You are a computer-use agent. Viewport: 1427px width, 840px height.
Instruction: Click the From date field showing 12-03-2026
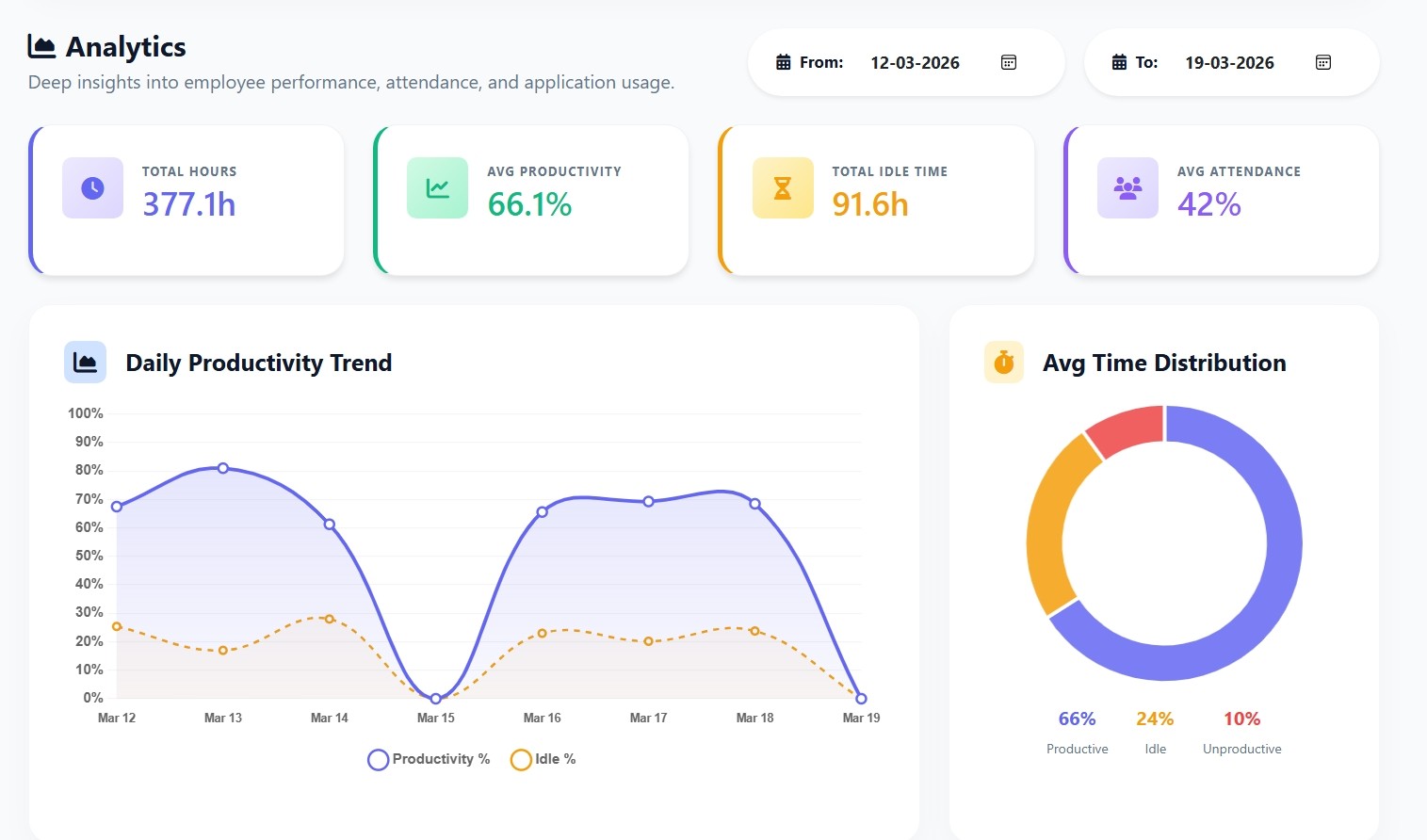click(x=915, y=62)
